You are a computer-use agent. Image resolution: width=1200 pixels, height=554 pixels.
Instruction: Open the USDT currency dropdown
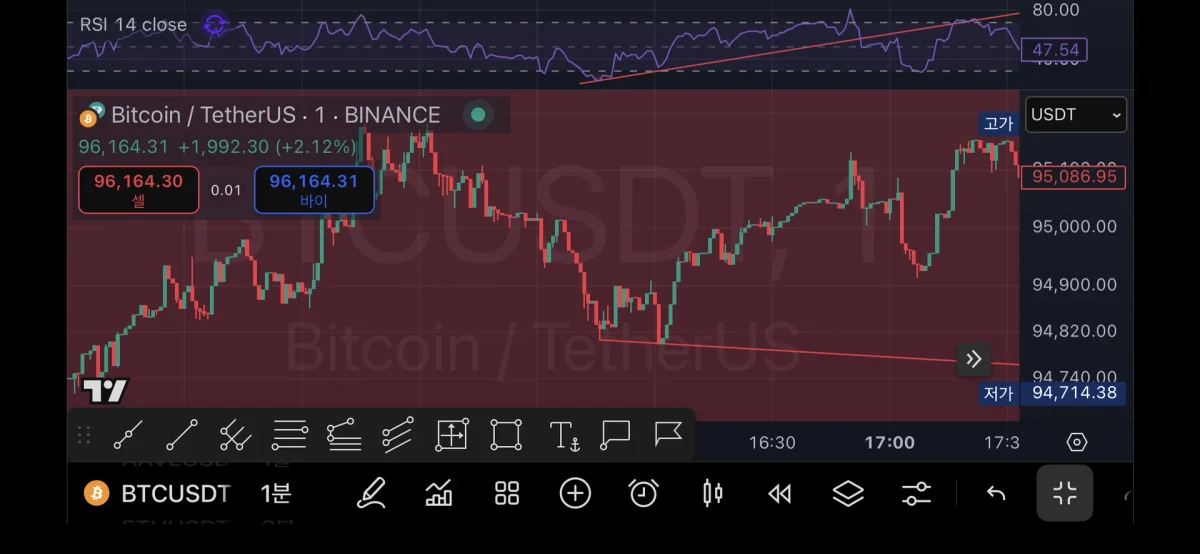(x=1076, y=114)
